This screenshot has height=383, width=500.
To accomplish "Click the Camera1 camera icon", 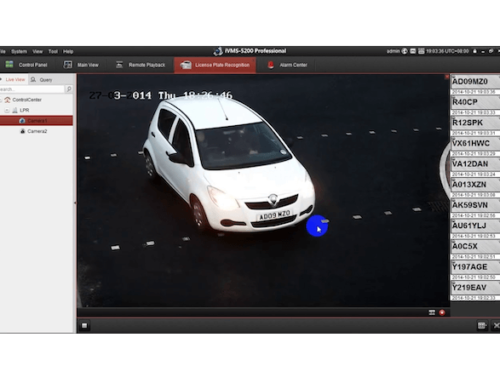I will (22, 120).
